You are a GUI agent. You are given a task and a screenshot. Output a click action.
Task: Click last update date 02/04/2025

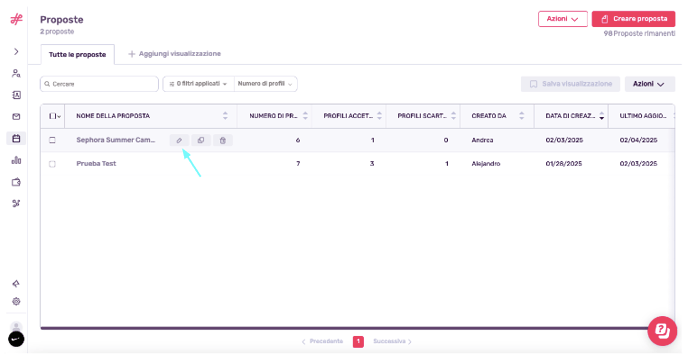click(x=638, y=140)
